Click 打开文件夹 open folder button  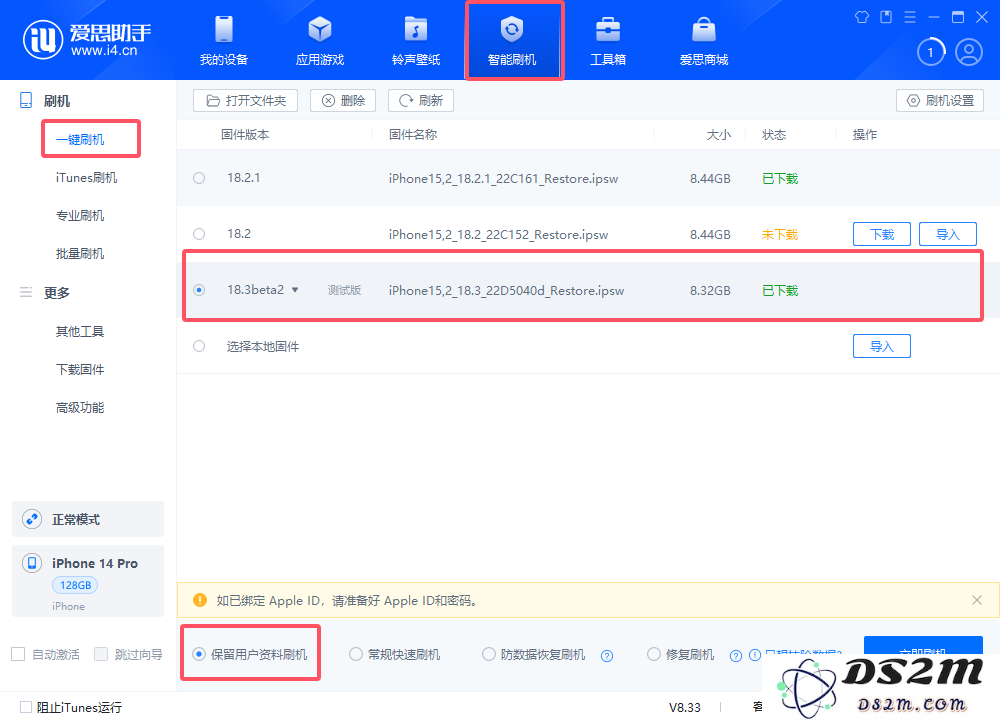point(246,101)
